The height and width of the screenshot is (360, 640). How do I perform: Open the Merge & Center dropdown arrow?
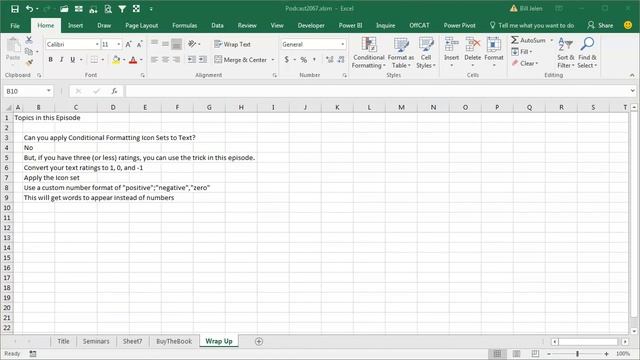pyautogui.click(x=273, y=60)
